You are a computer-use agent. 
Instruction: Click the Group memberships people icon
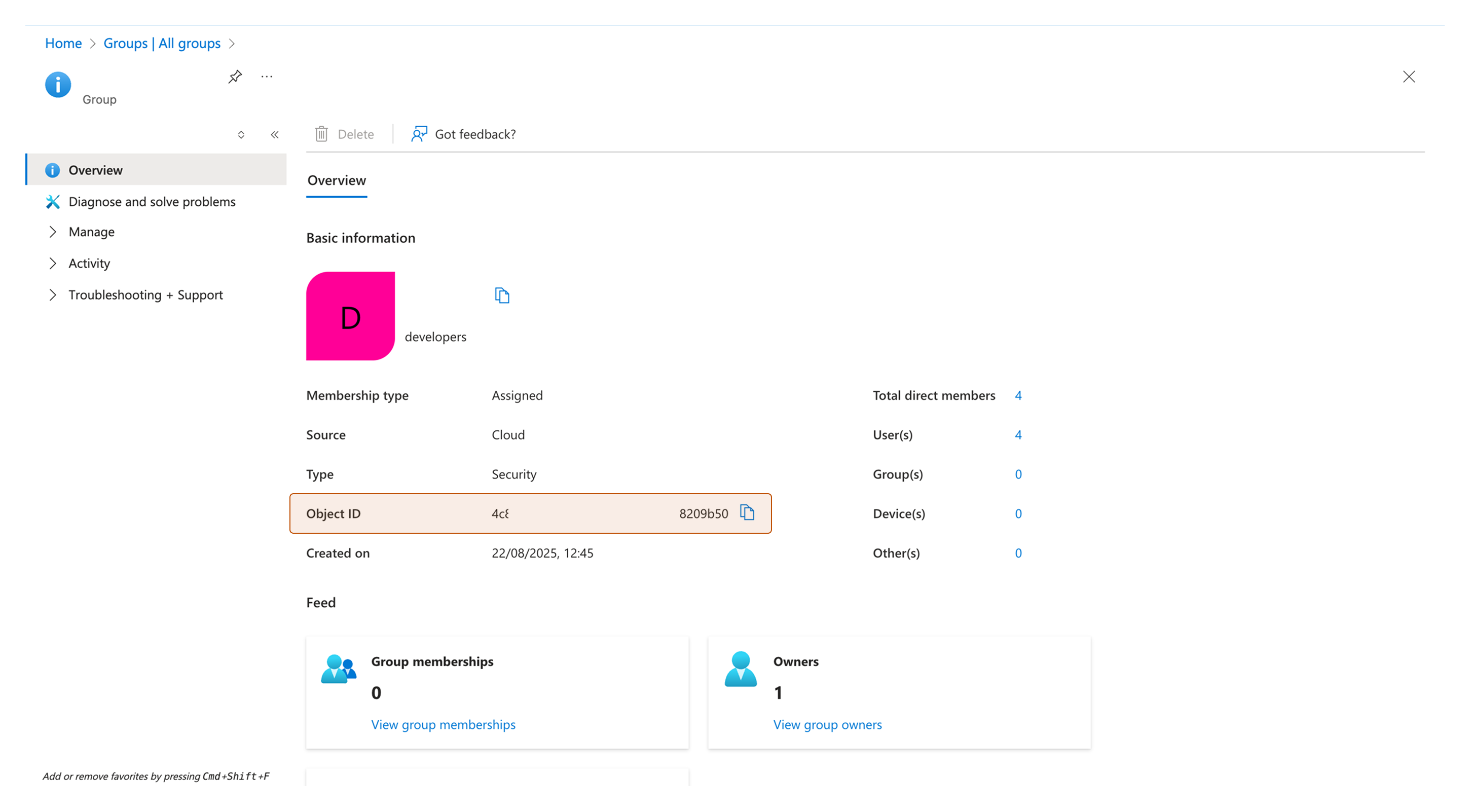(339, 669)
